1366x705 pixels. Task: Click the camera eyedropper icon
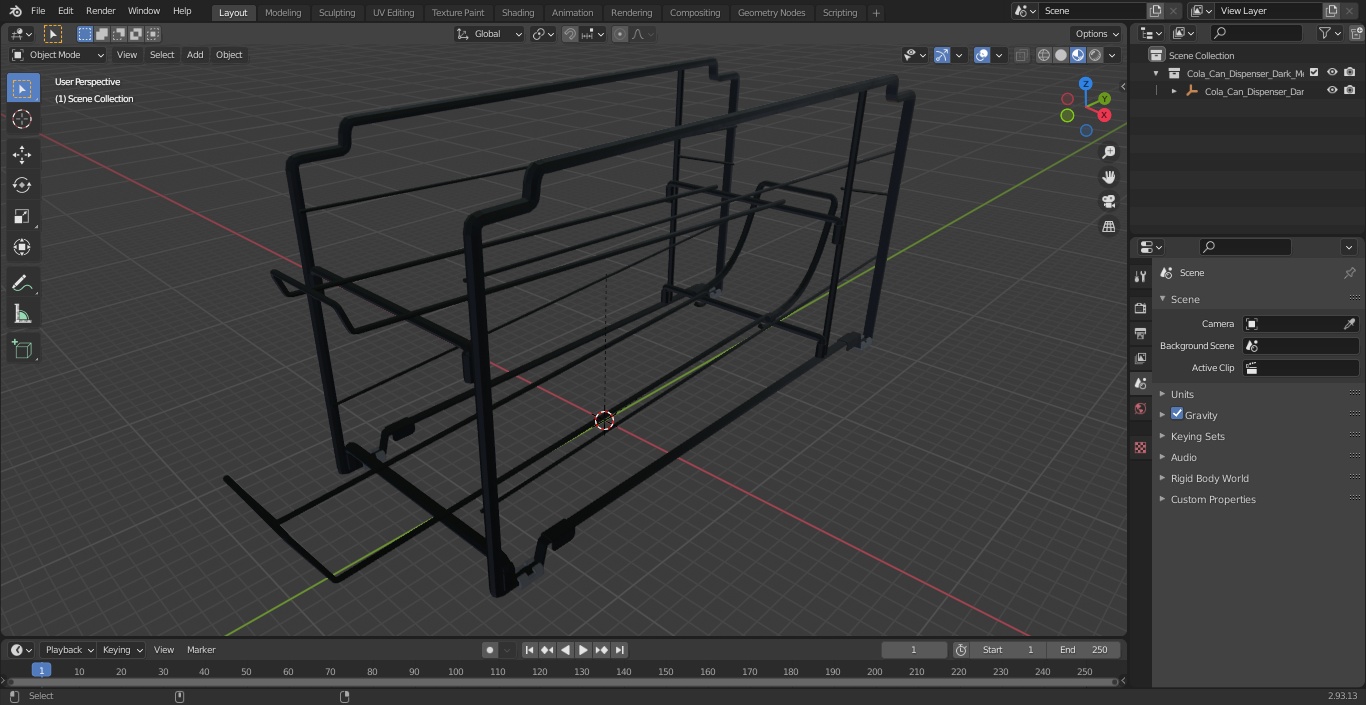point(1349,324)
